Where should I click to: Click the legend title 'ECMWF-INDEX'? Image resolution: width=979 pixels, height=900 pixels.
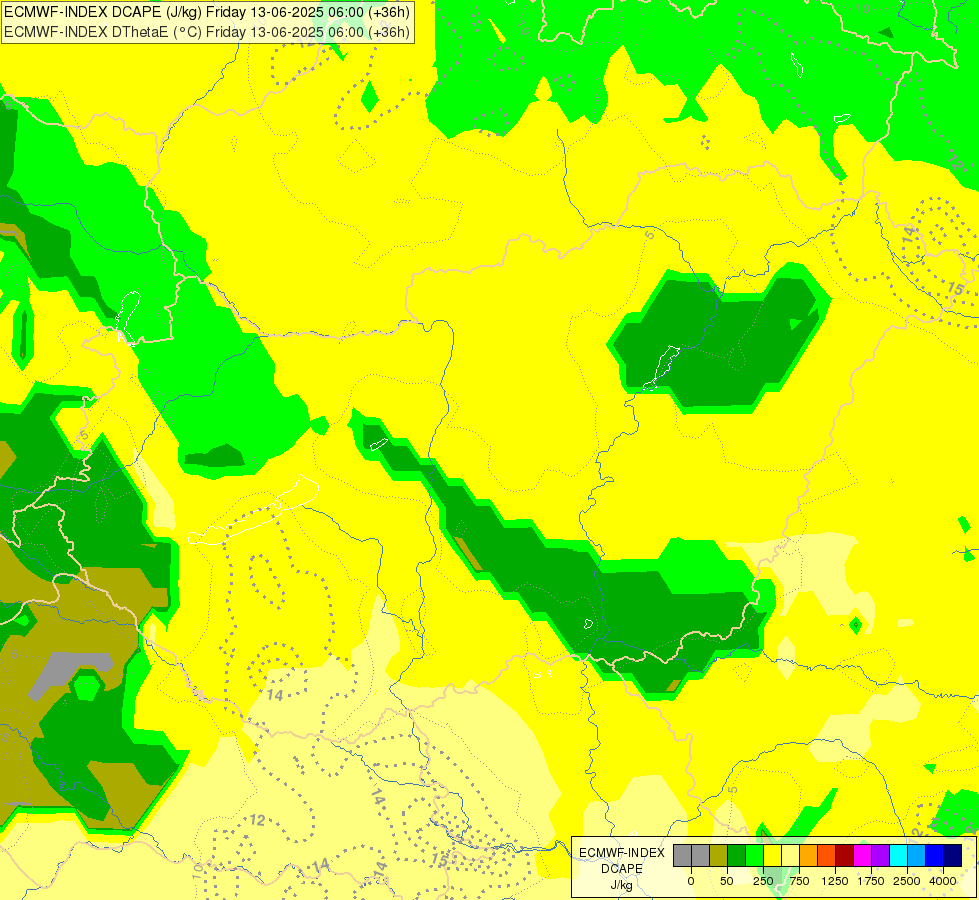coord(622,853)
